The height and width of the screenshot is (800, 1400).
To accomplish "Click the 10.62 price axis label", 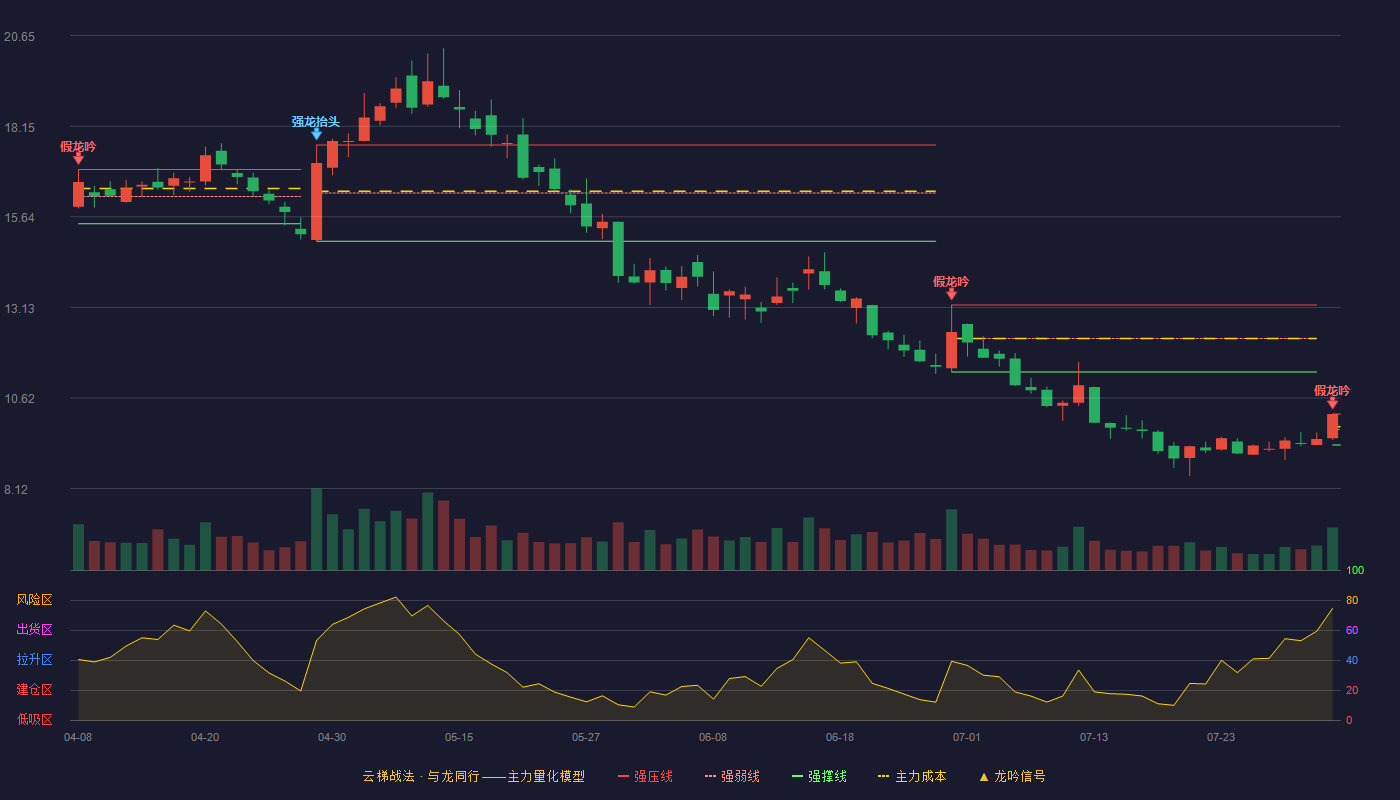I will [x=19, y=399].
